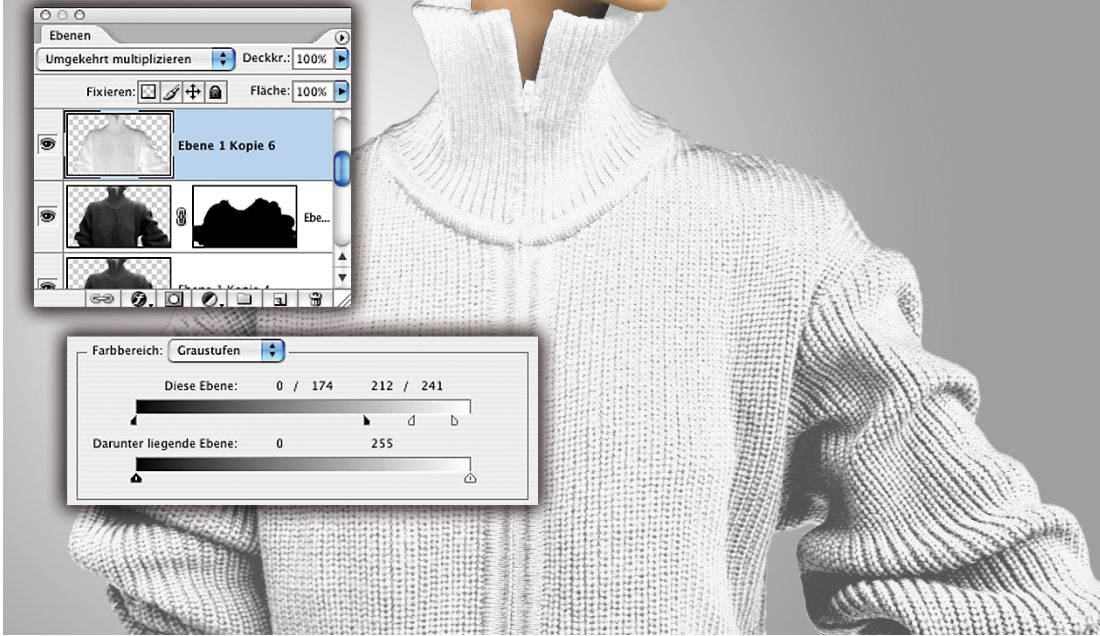Image resolution: width=1100 pixels, height=636 pixels.
Task: Click the link layers icon in panel footer
Action: (102, 298)
